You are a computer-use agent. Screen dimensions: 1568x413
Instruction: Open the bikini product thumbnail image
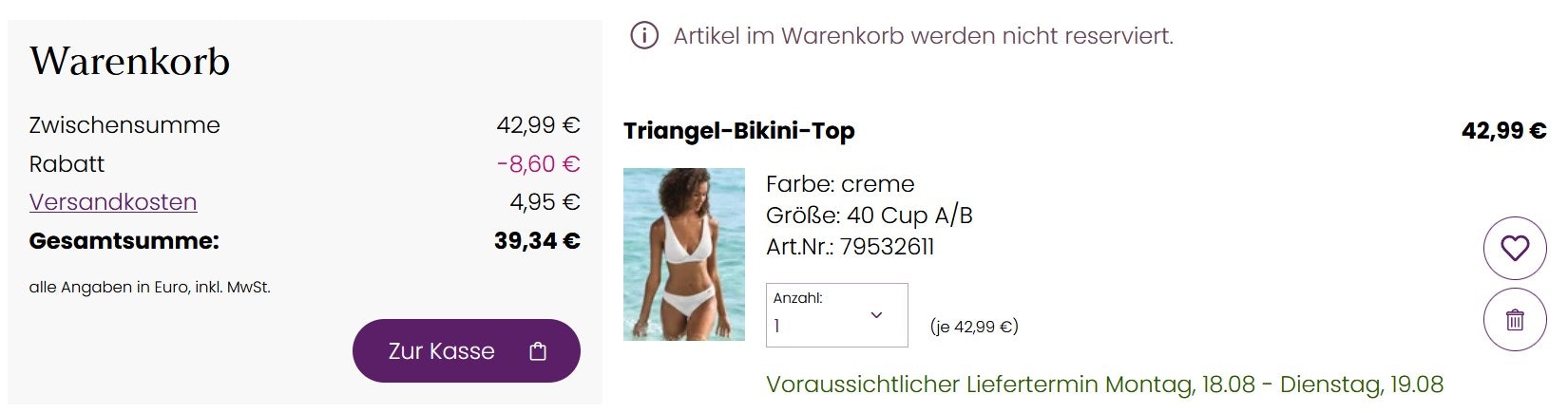684,254
